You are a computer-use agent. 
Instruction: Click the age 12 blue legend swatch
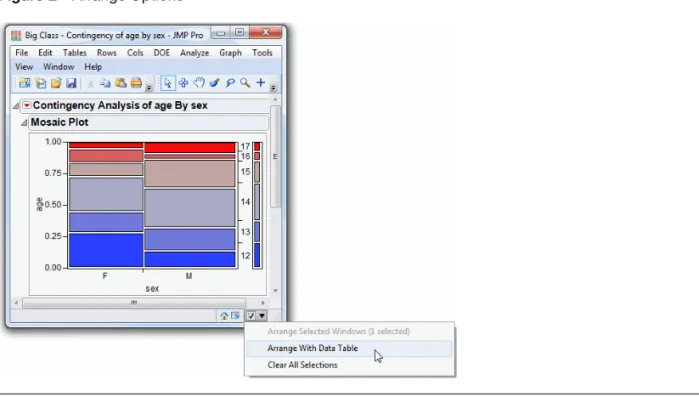(257, 255)
